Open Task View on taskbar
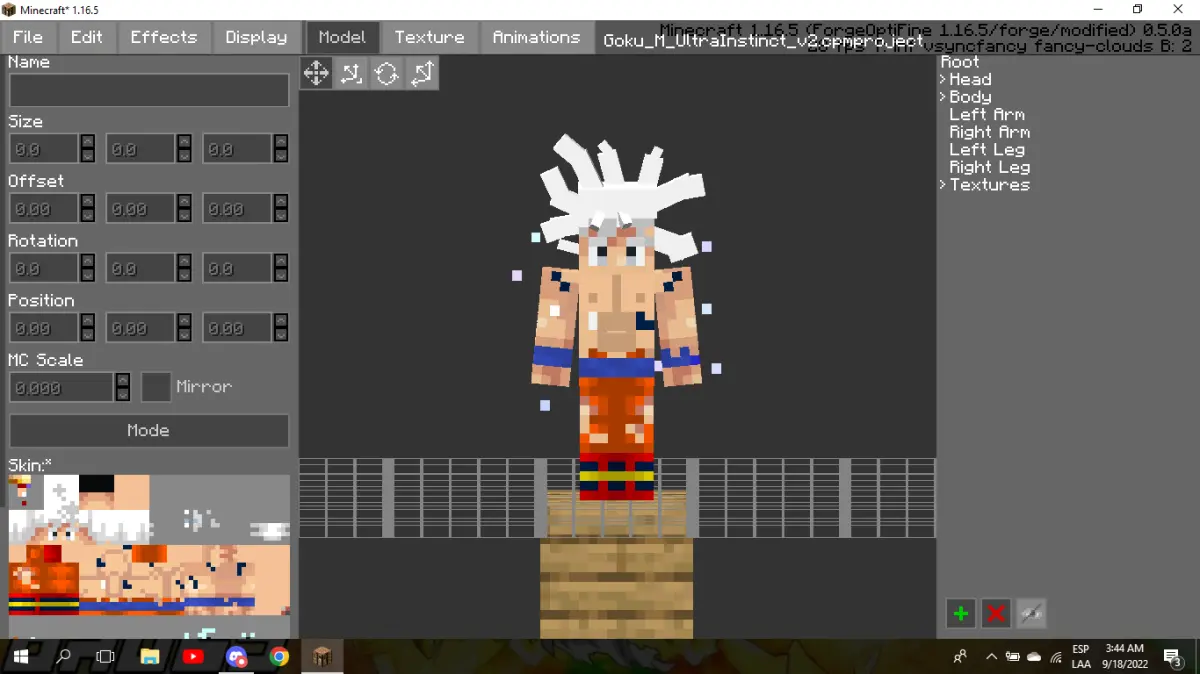 (x=106, y=657)
